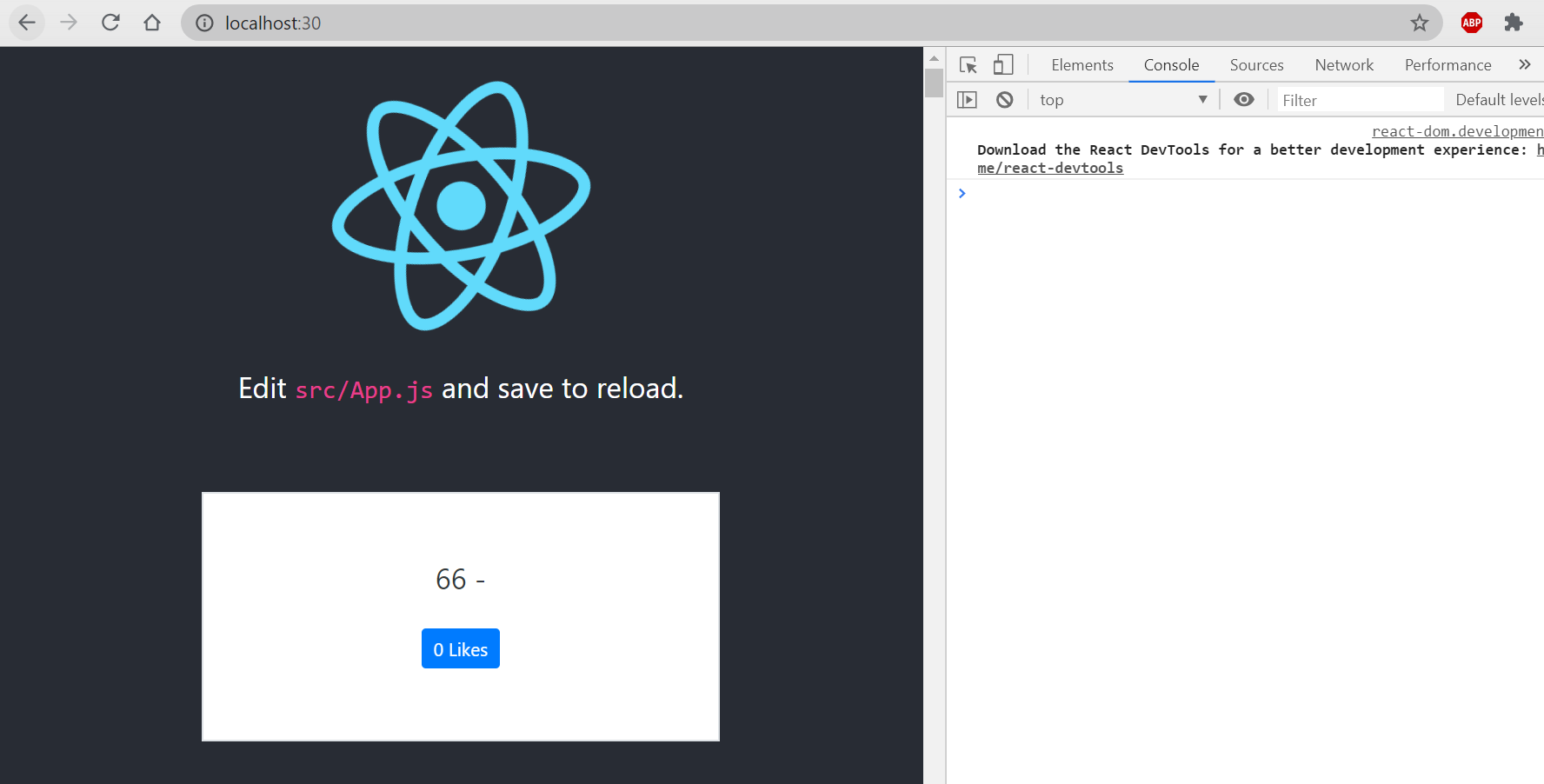Viewport: 1544px width, 784px height.
Task: Open the react-dom.development source link
Action: click(1458, 131)
